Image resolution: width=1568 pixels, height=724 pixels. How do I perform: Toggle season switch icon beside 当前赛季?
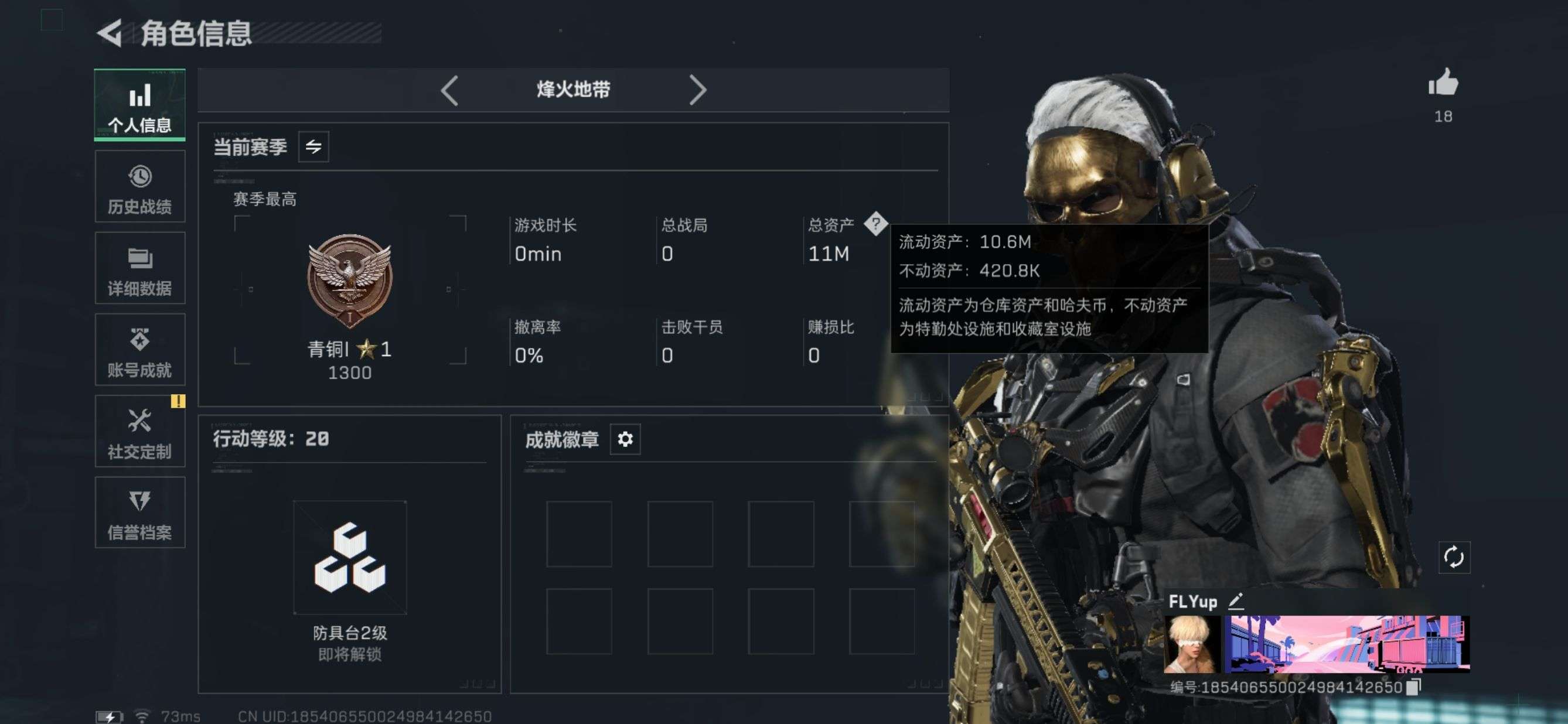pos(313,146)
